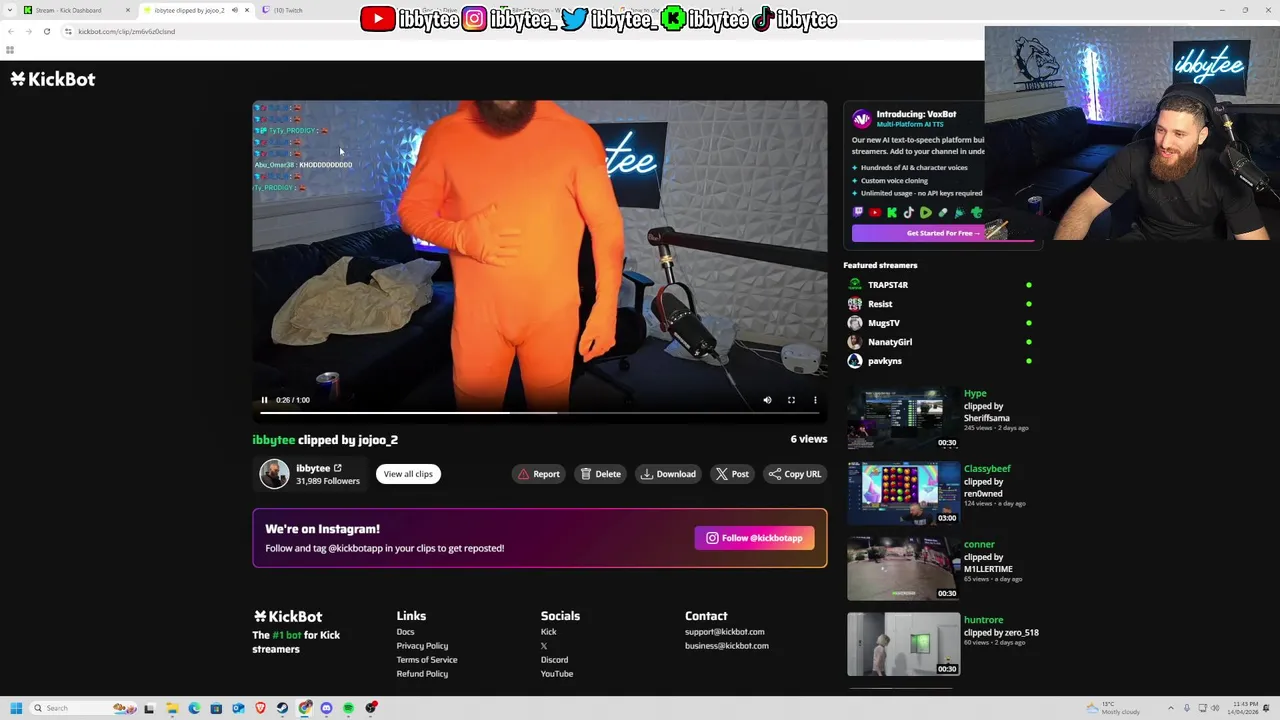Open the weather widget in taskbar

click(x=1113, y=708)
